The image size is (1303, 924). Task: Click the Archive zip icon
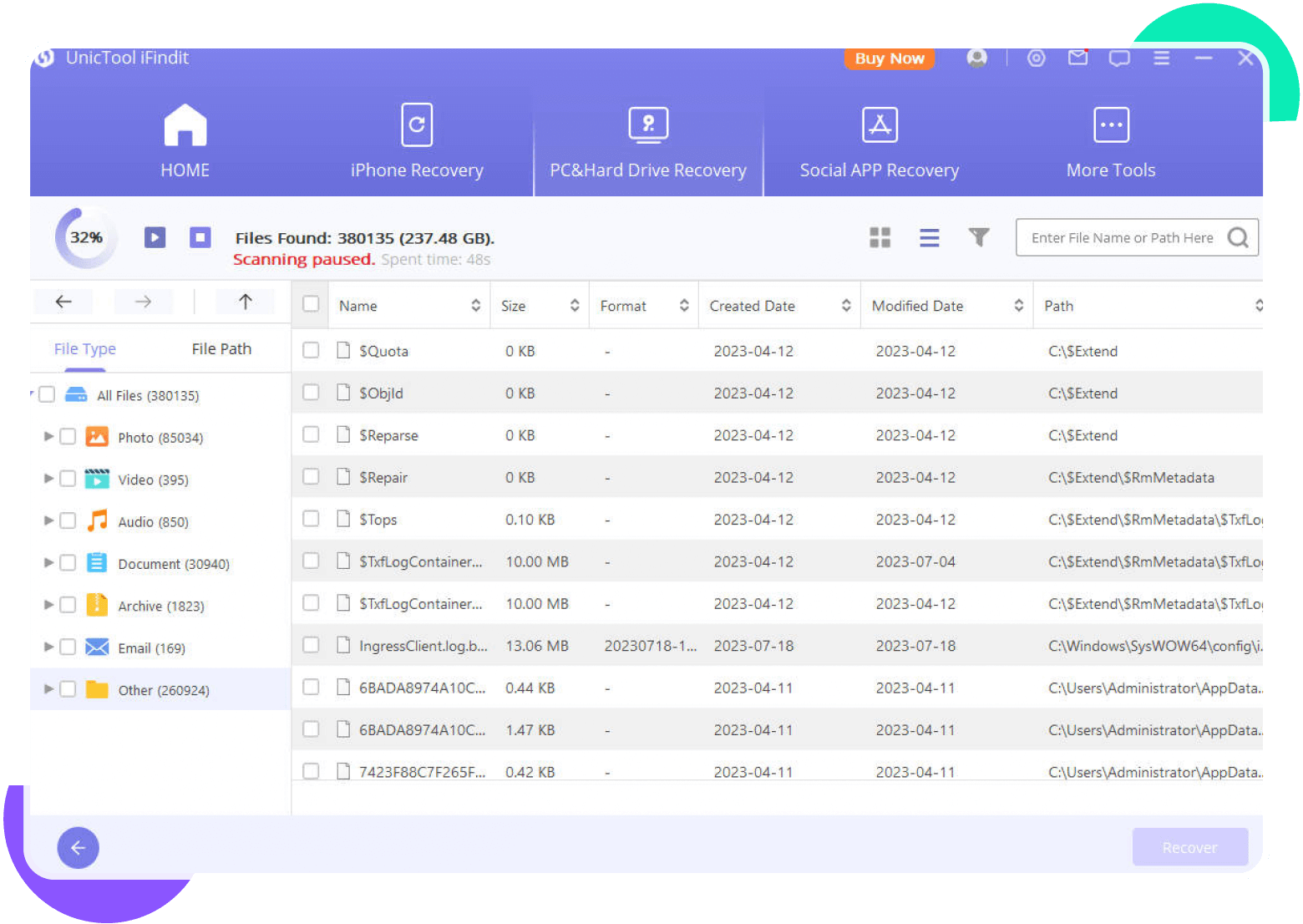tap(97, 604)
